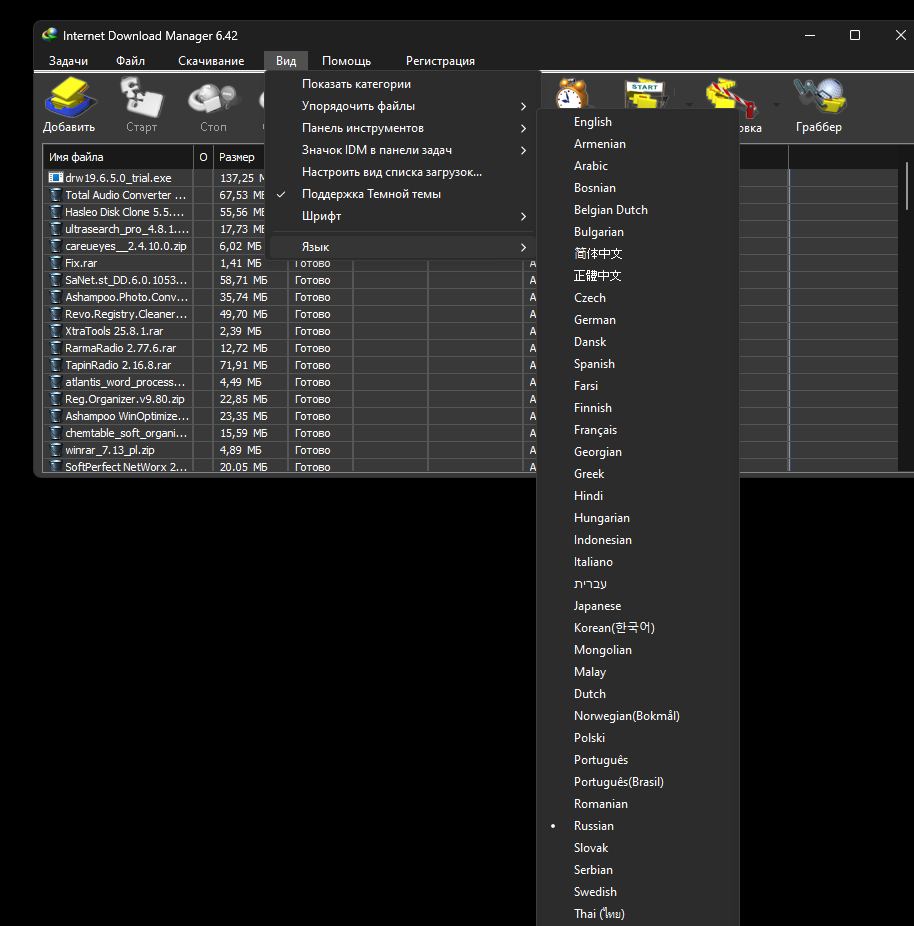
Task: Click the О column header
Action: [203, 157]
